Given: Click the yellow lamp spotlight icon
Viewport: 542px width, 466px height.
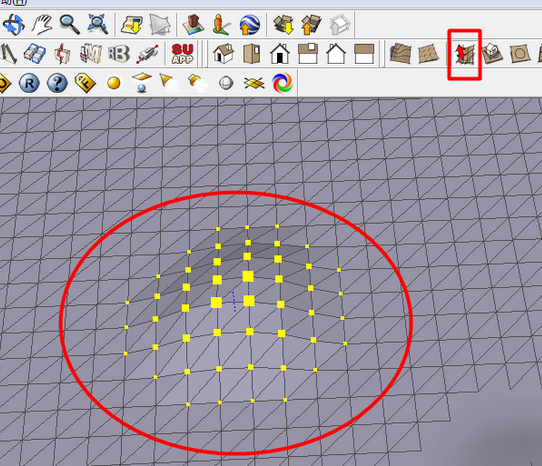Looking at the screenshot, I should point(198,83).
